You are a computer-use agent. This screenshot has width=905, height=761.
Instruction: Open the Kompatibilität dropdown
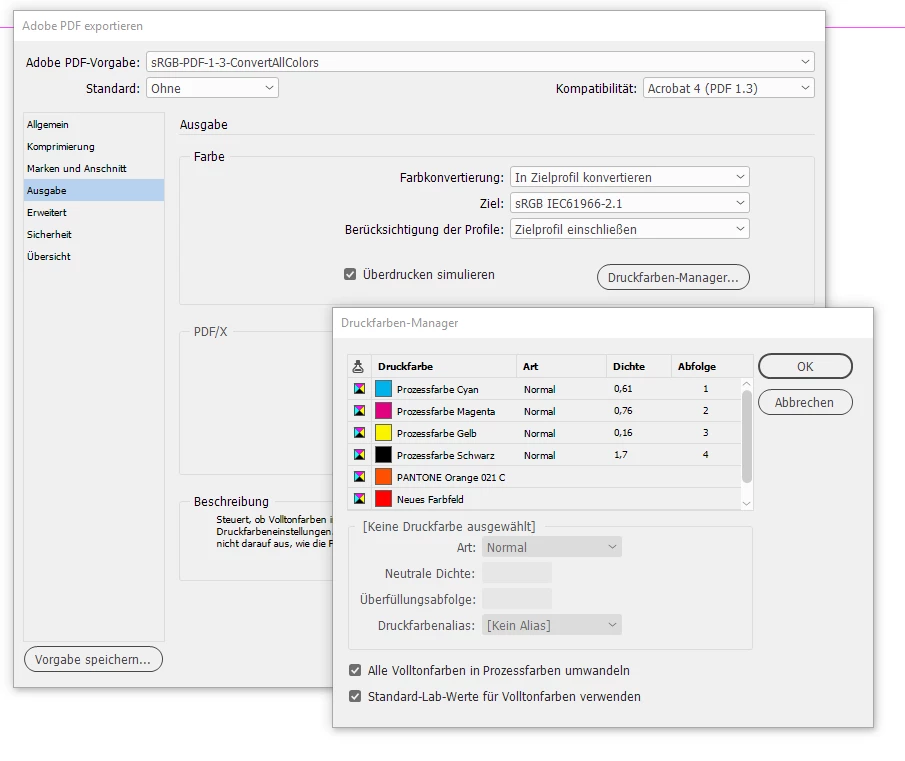click(x=728, y=88)
